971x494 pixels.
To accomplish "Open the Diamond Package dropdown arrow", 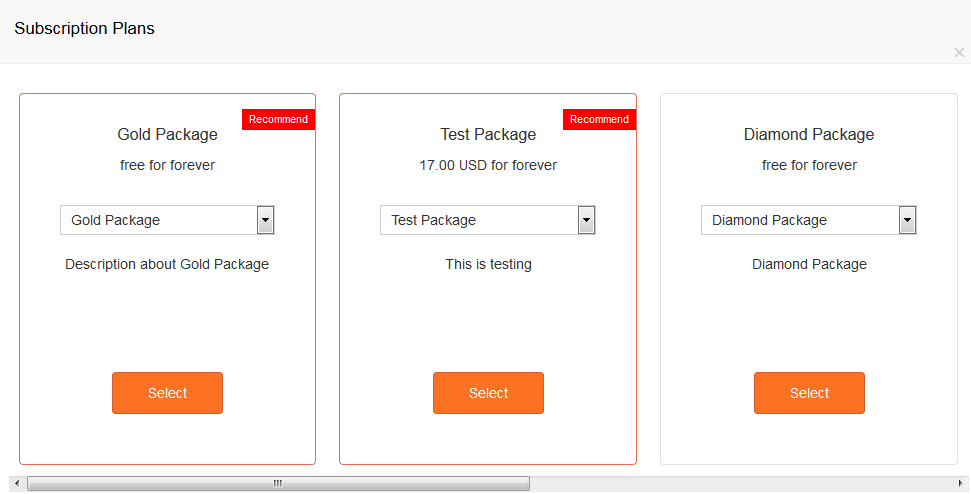I will pos(907,220).
